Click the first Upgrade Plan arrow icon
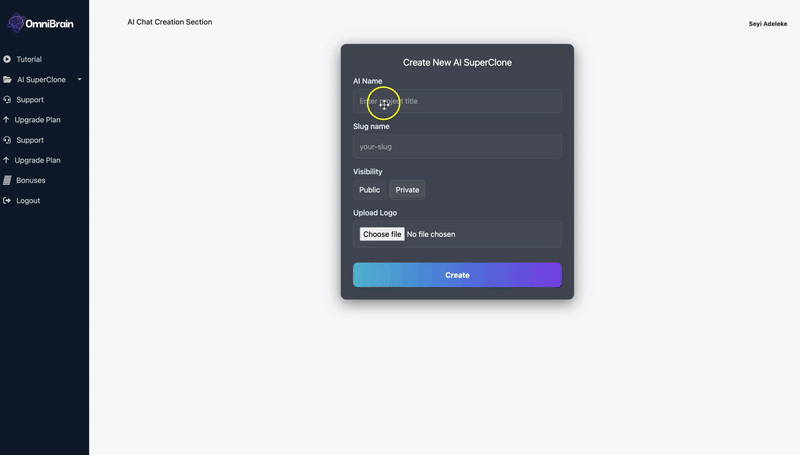The width and height of the screenshot is (800, 455). (6, 120)
